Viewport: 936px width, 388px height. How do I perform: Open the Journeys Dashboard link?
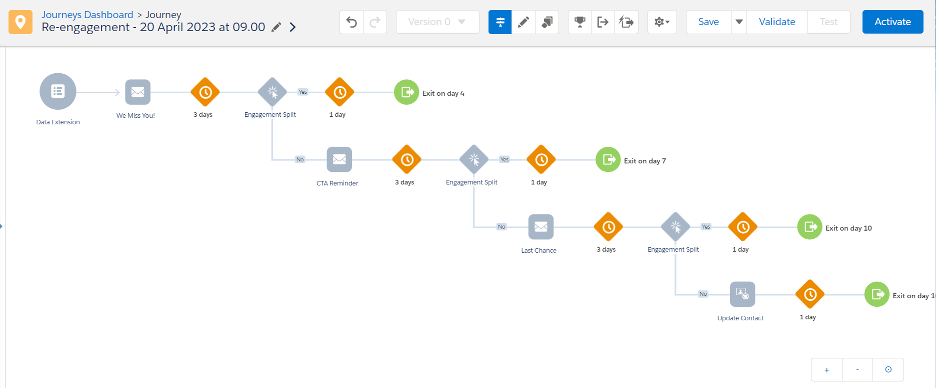[87, 15]
